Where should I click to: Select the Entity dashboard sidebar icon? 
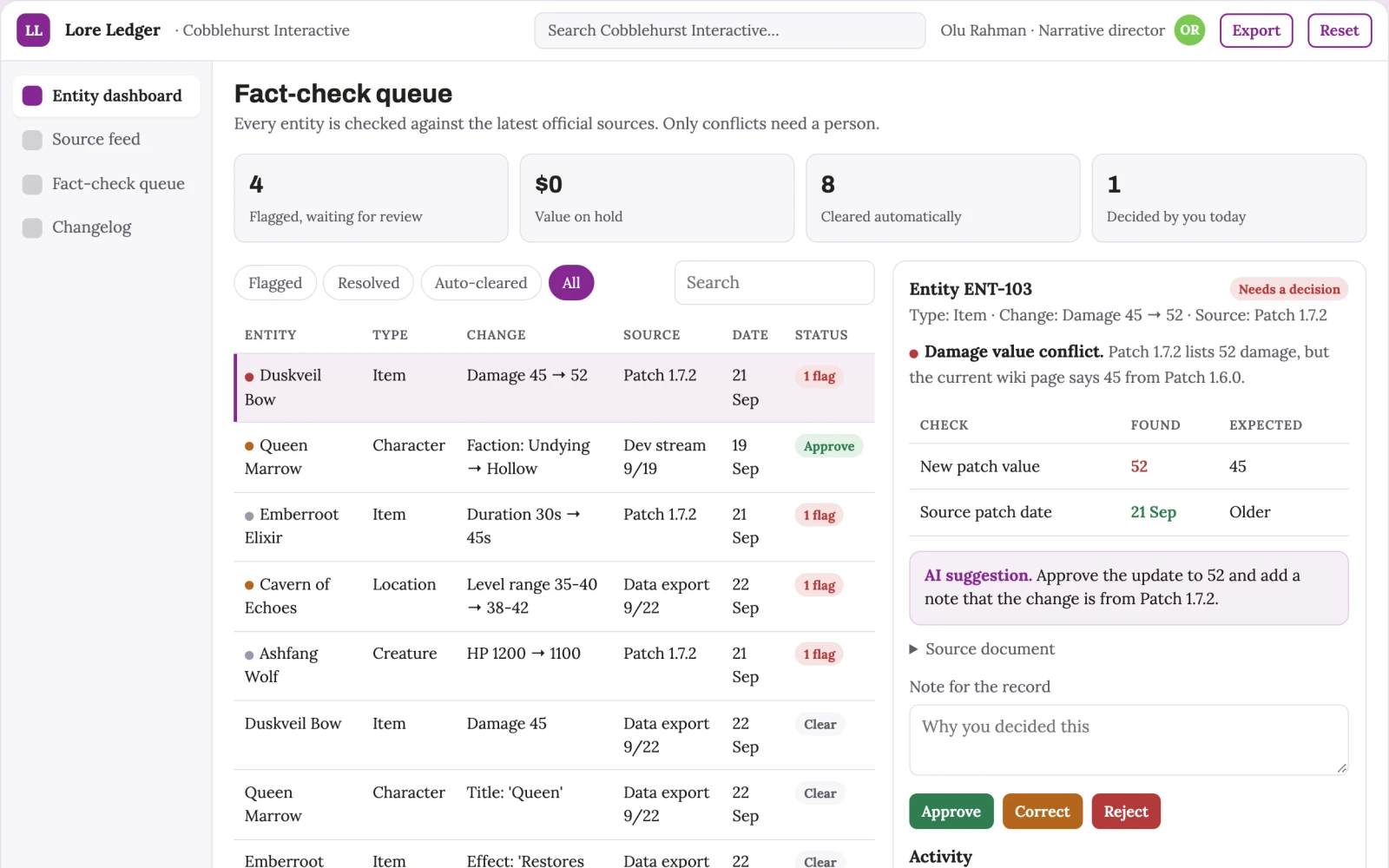click(x=32, y=95)
